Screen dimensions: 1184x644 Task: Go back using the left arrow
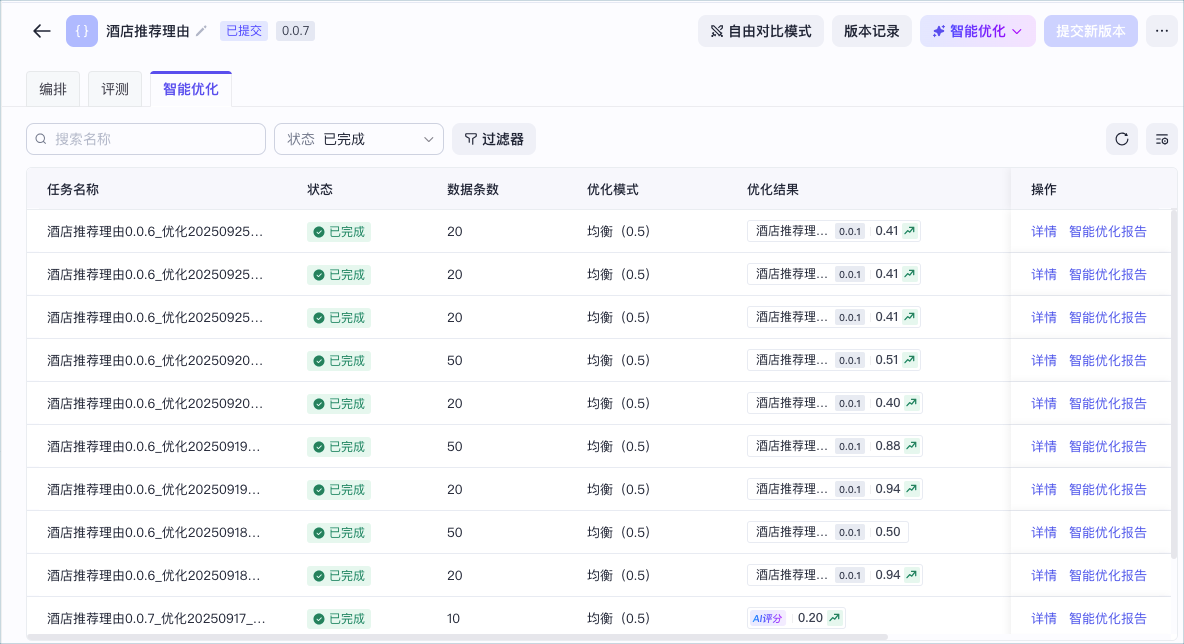tap(42, 31)
